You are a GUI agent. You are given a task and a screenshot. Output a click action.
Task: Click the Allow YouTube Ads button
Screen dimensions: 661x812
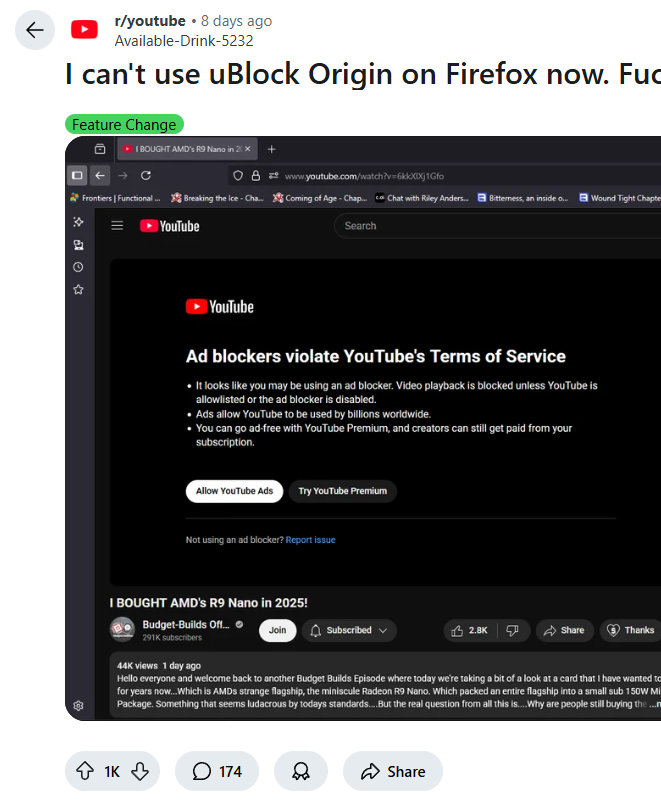click(234, 491)
